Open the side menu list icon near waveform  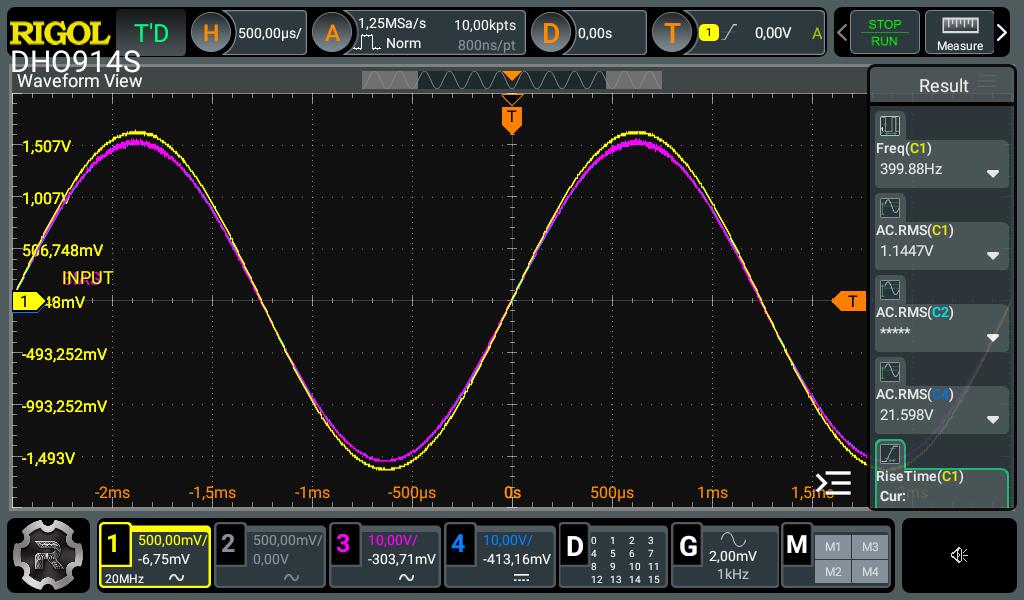[x=833, y=483]
